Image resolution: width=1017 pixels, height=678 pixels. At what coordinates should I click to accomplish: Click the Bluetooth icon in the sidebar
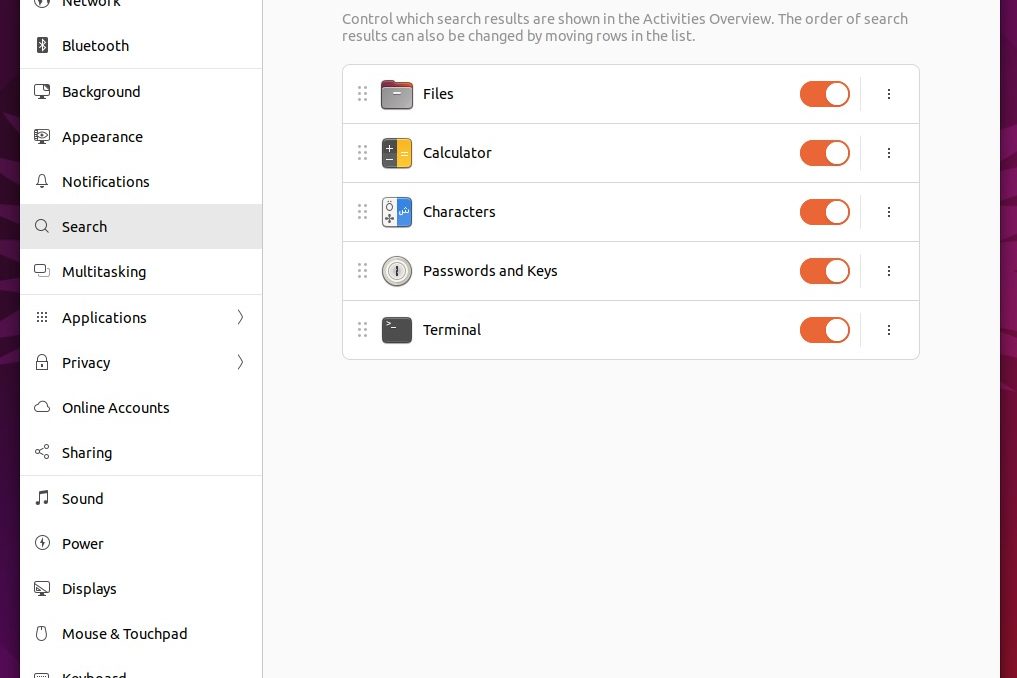tap(41, 45)
